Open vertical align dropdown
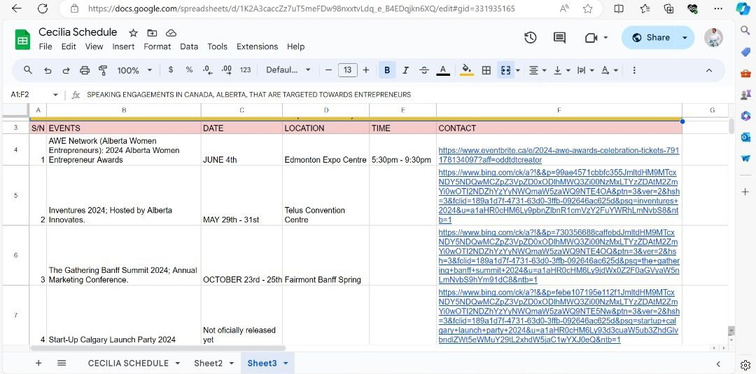Screen dimensions: 756x374 click(x=562, y=70)
